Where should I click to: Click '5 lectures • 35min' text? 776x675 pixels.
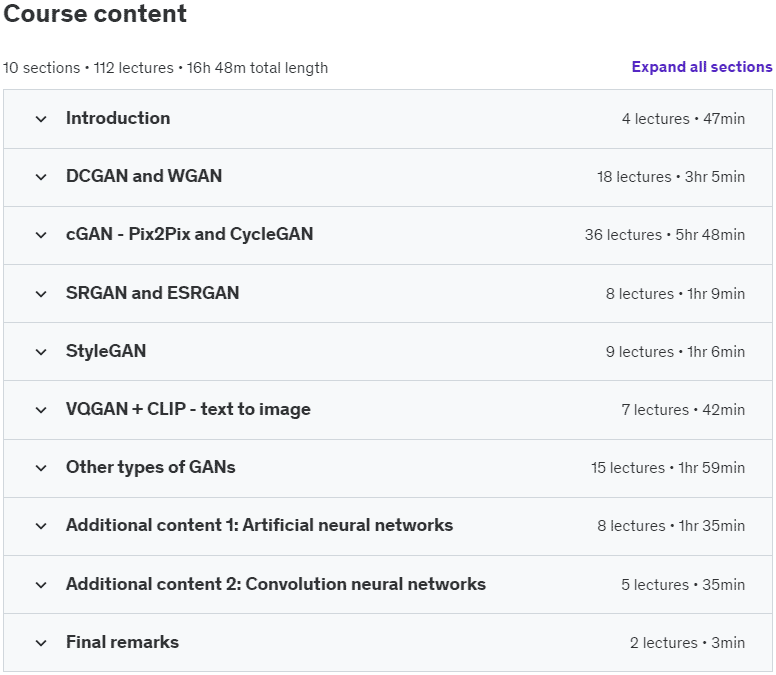click(x=683, y=584)
